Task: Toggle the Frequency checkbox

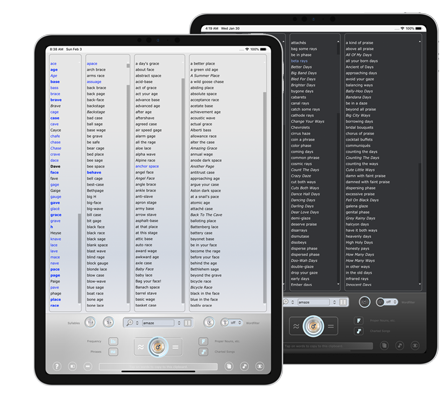Action: click(113, 341)
